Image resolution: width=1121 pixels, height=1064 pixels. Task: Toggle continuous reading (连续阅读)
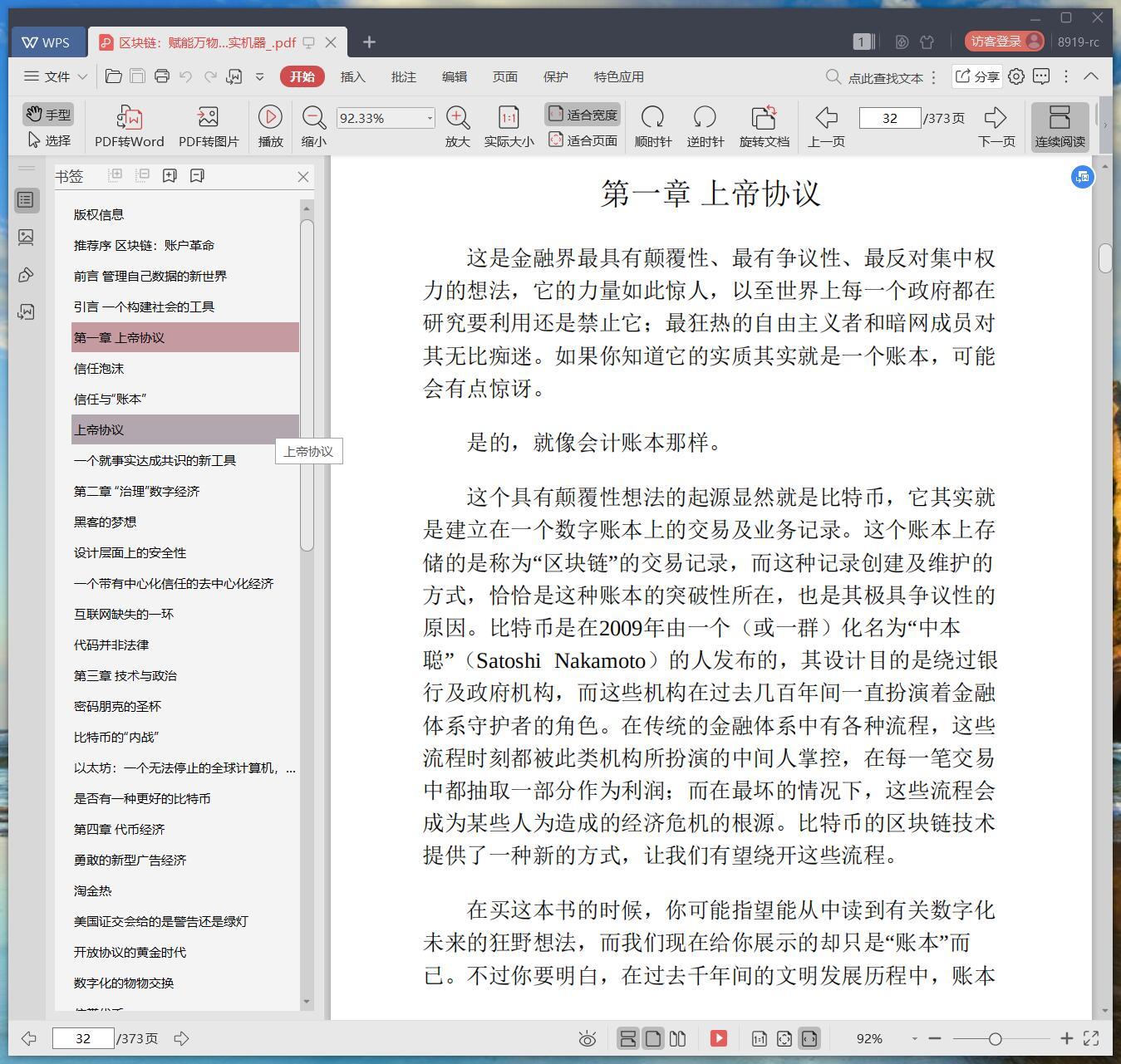click(x=1060, y=126)
